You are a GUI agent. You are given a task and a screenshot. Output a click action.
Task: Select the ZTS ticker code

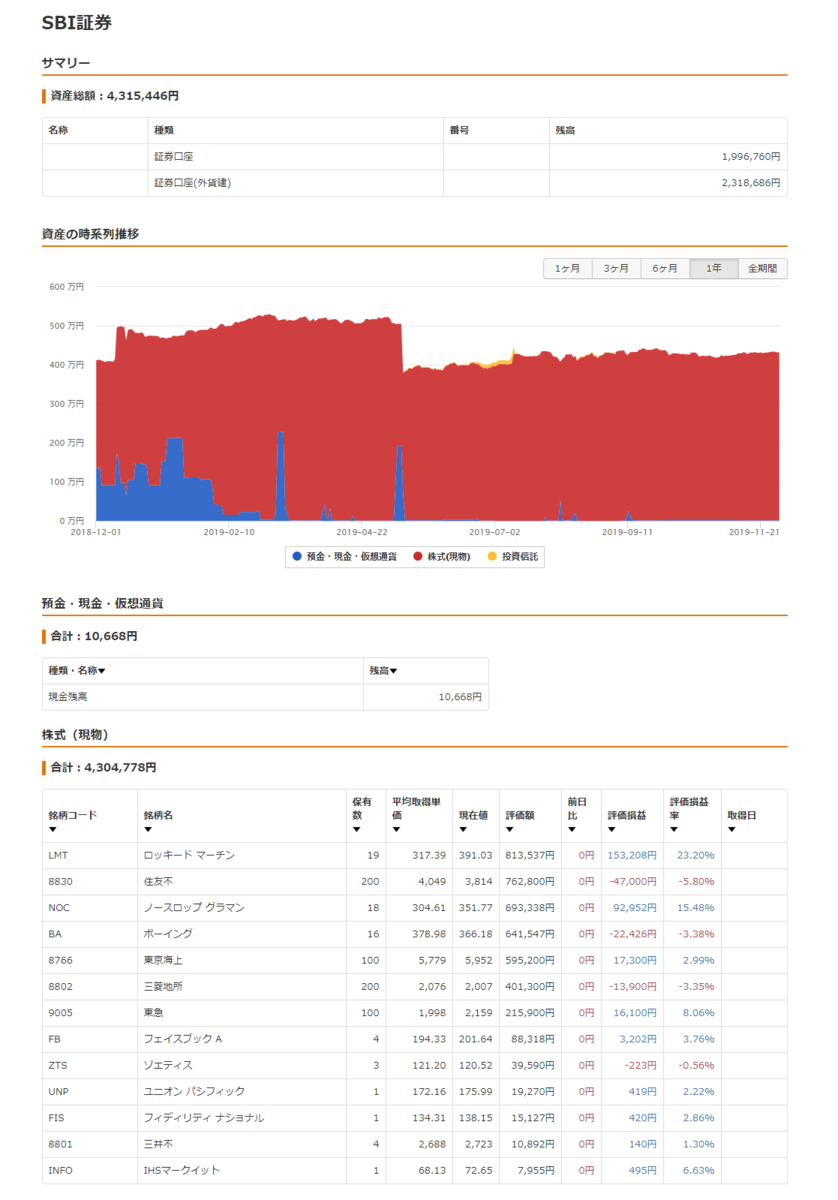click(x=57, y=1065)
